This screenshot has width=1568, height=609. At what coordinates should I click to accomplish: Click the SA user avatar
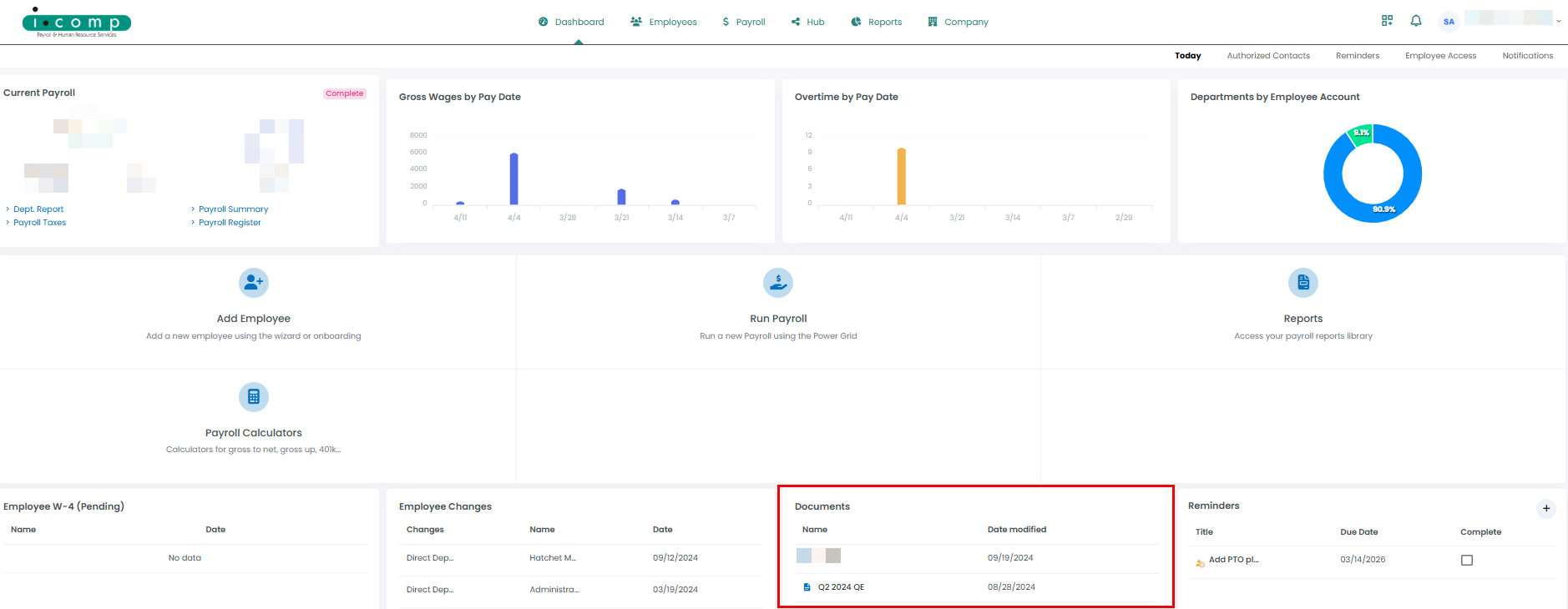1449,22
